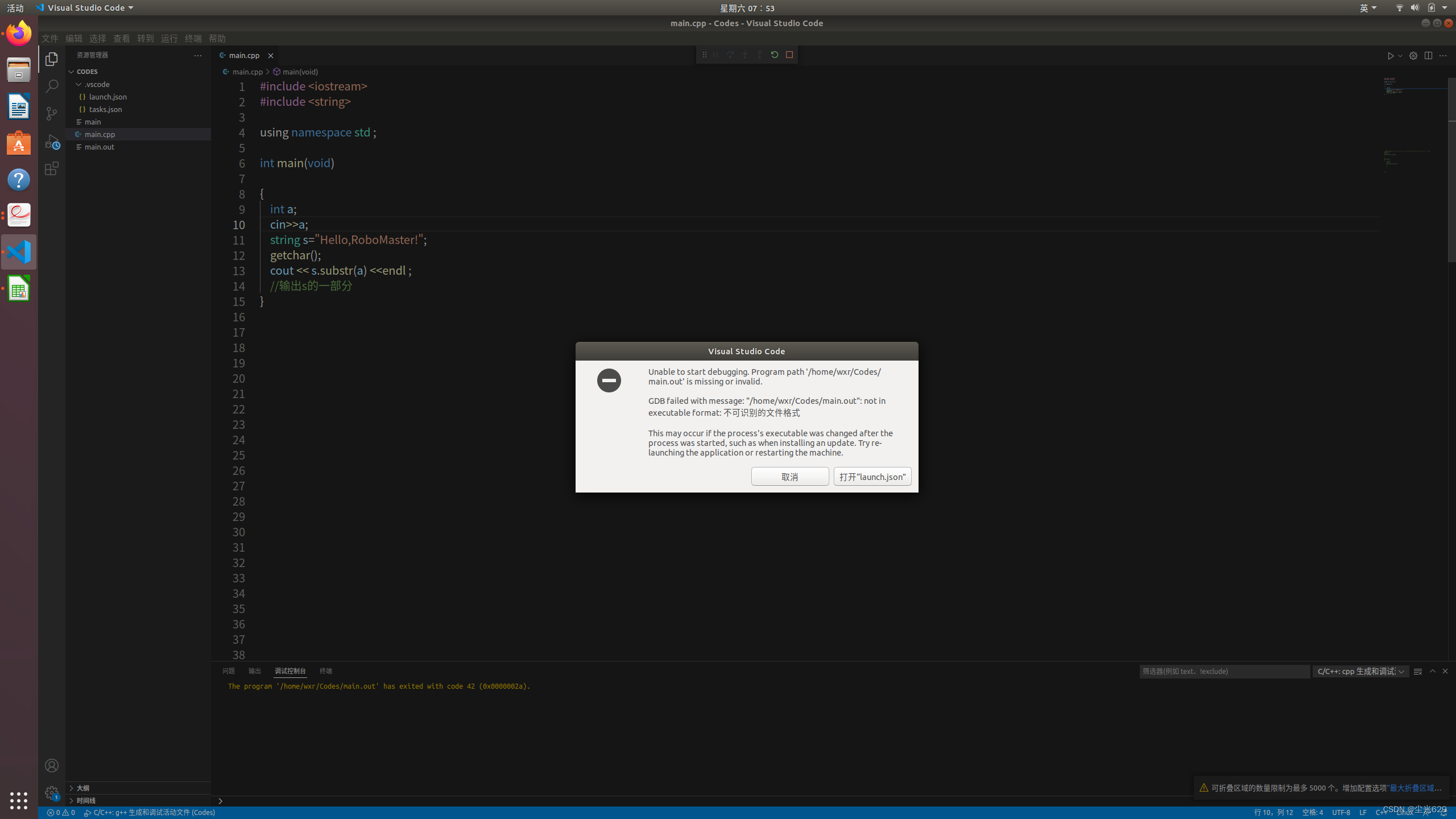Viewport: 1456px width, 819px height.
Task: Expand the Timeline (时间线) section
Action: 139,800
